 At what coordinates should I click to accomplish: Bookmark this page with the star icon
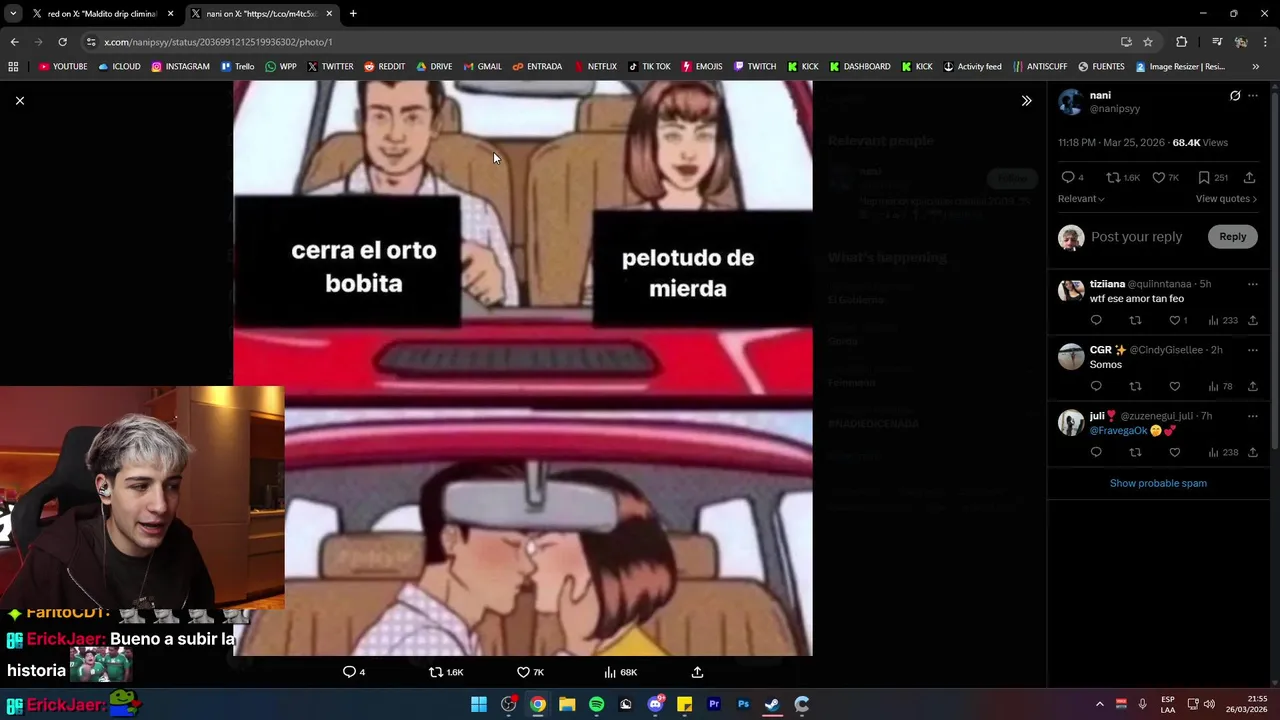(x=1148, y=42)
